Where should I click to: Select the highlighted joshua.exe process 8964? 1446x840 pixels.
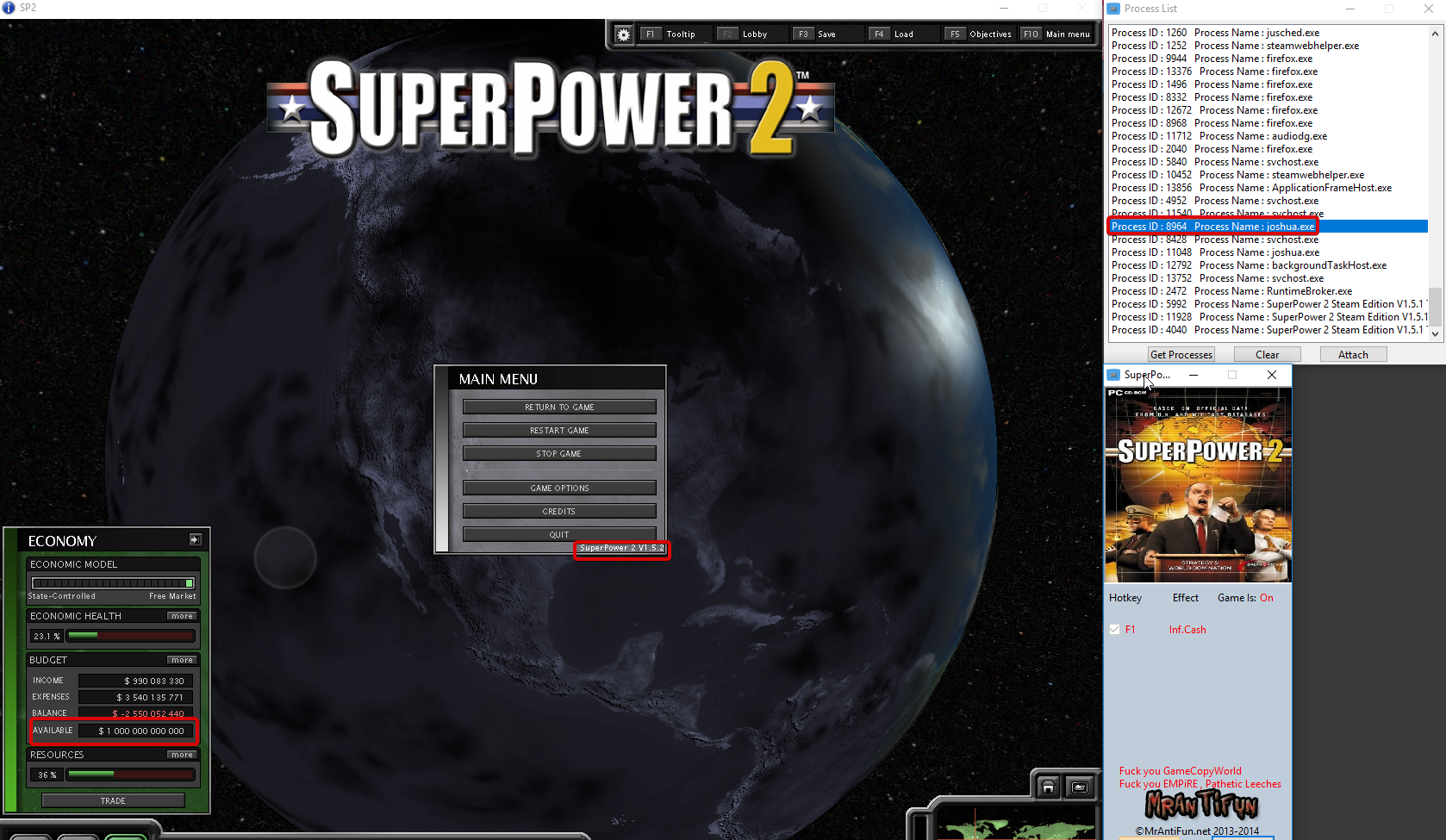tap(1212, 227)
